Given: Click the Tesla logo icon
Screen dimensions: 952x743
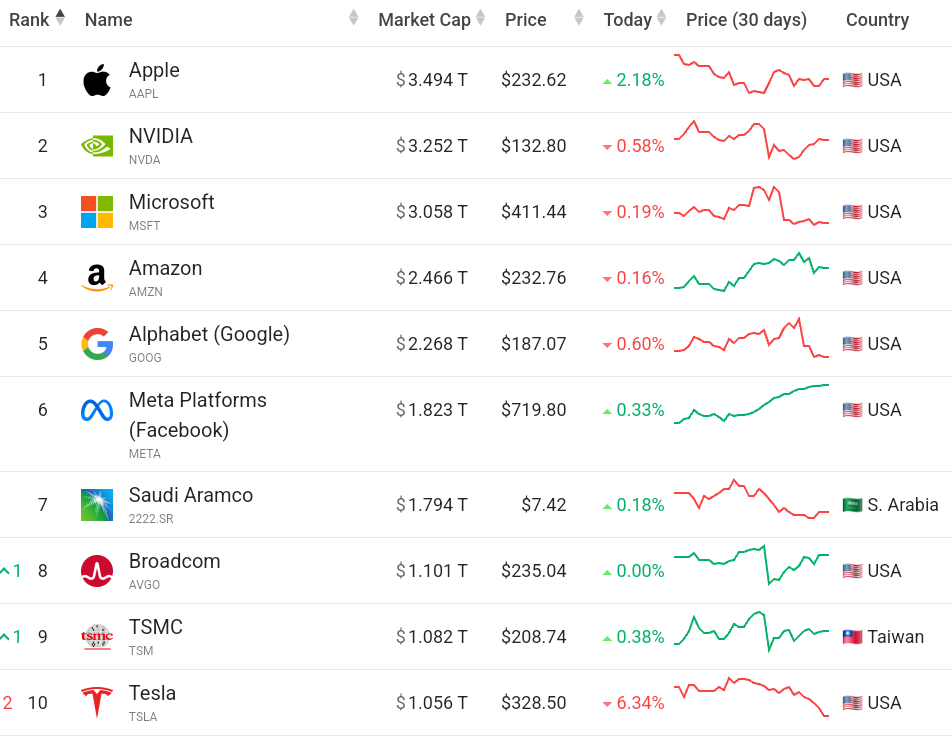Looking at the screenshot, I should [97, 703].
